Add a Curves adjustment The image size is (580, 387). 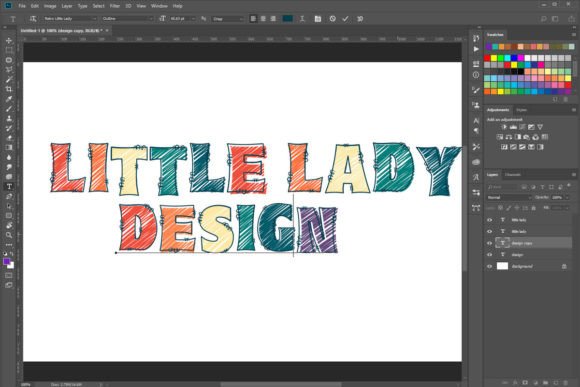[522, 127]
